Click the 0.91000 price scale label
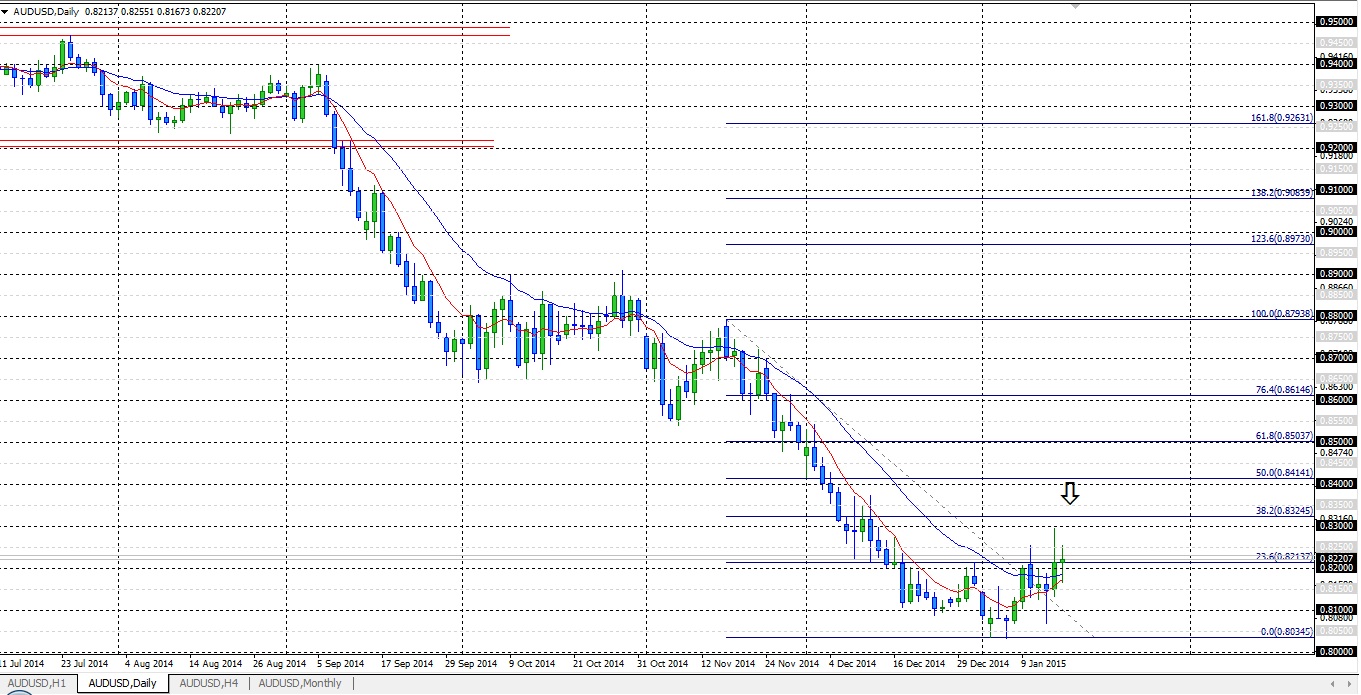Screen dimensions: 1361x695 1337,189
